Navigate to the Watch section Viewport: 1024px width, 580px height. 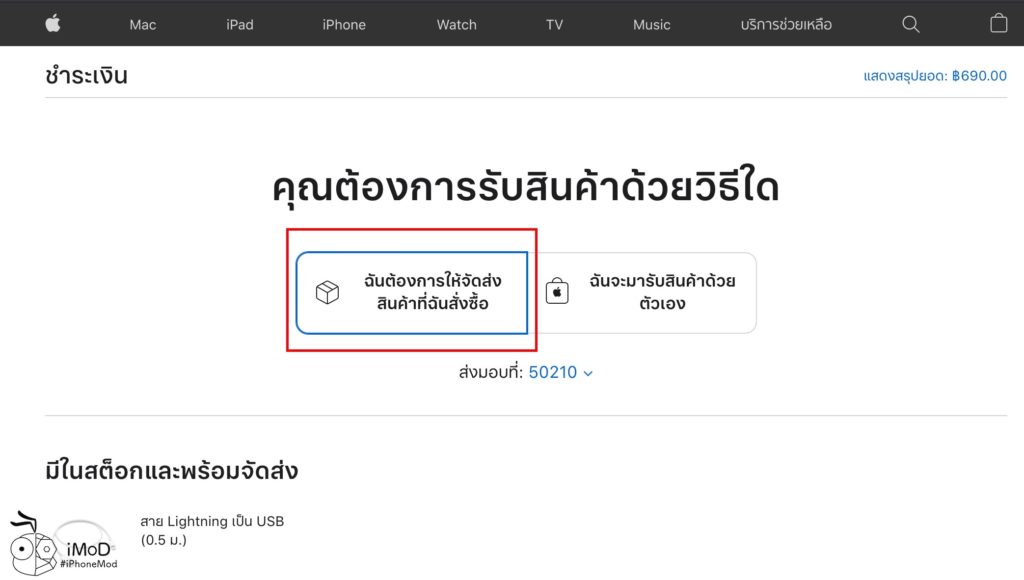click(456, 24)
